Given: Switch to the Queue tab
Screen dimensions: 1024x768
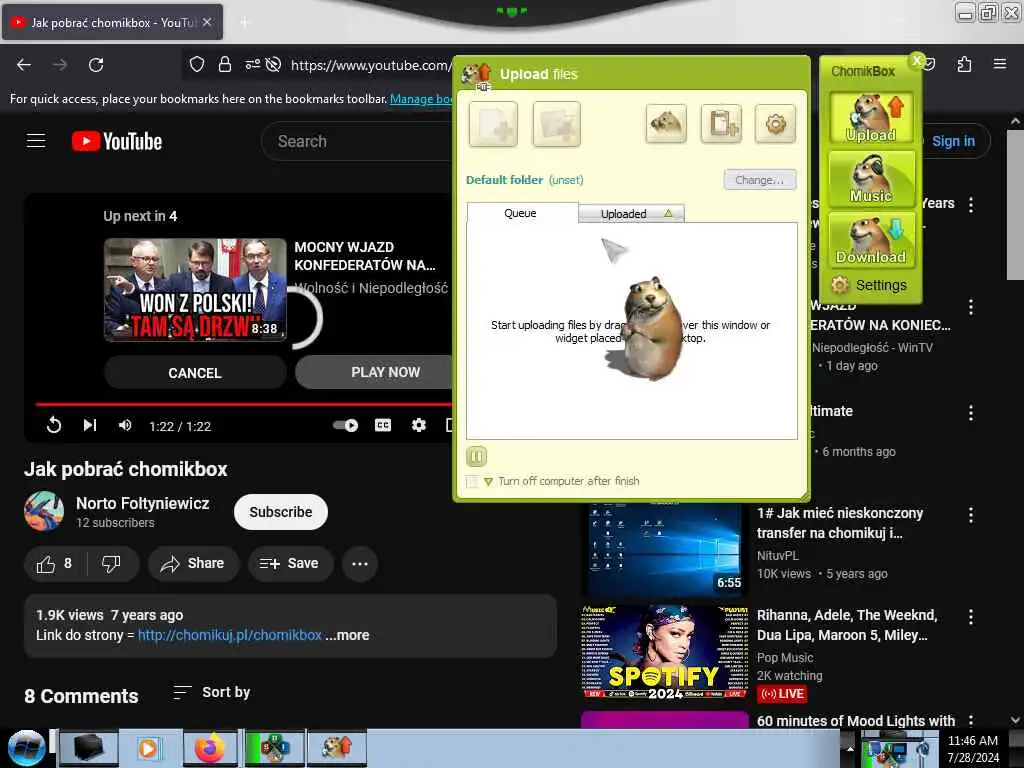Looking at the screenshot, I should pos(521,213).
